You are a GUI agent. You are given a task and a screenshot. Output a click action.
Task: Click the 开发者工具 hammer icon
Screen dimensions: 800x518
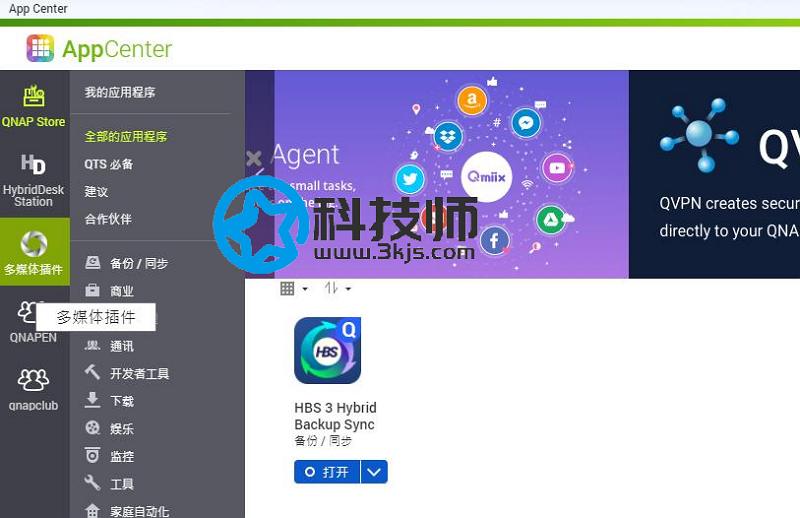pos(92,373)
